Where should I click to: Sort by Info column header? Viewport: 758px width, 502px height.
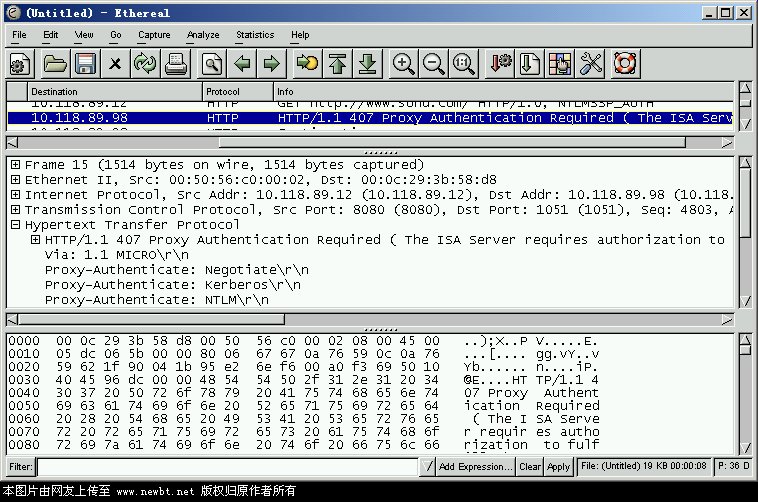pyautogui.click(x=503, y=91)
